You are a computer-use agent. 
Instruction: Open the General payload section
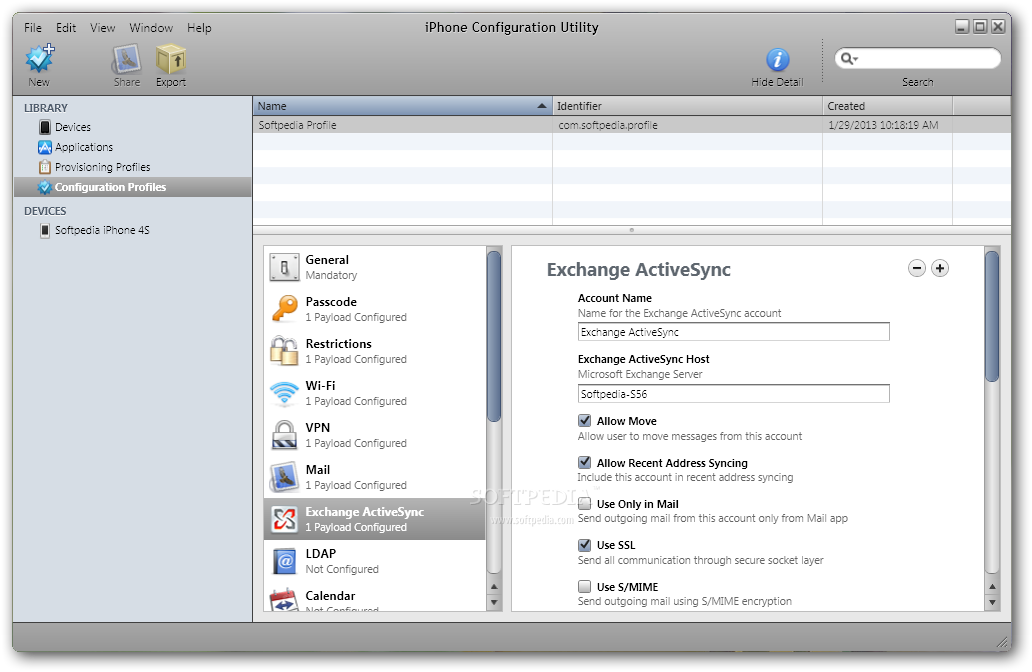point(375,267)
